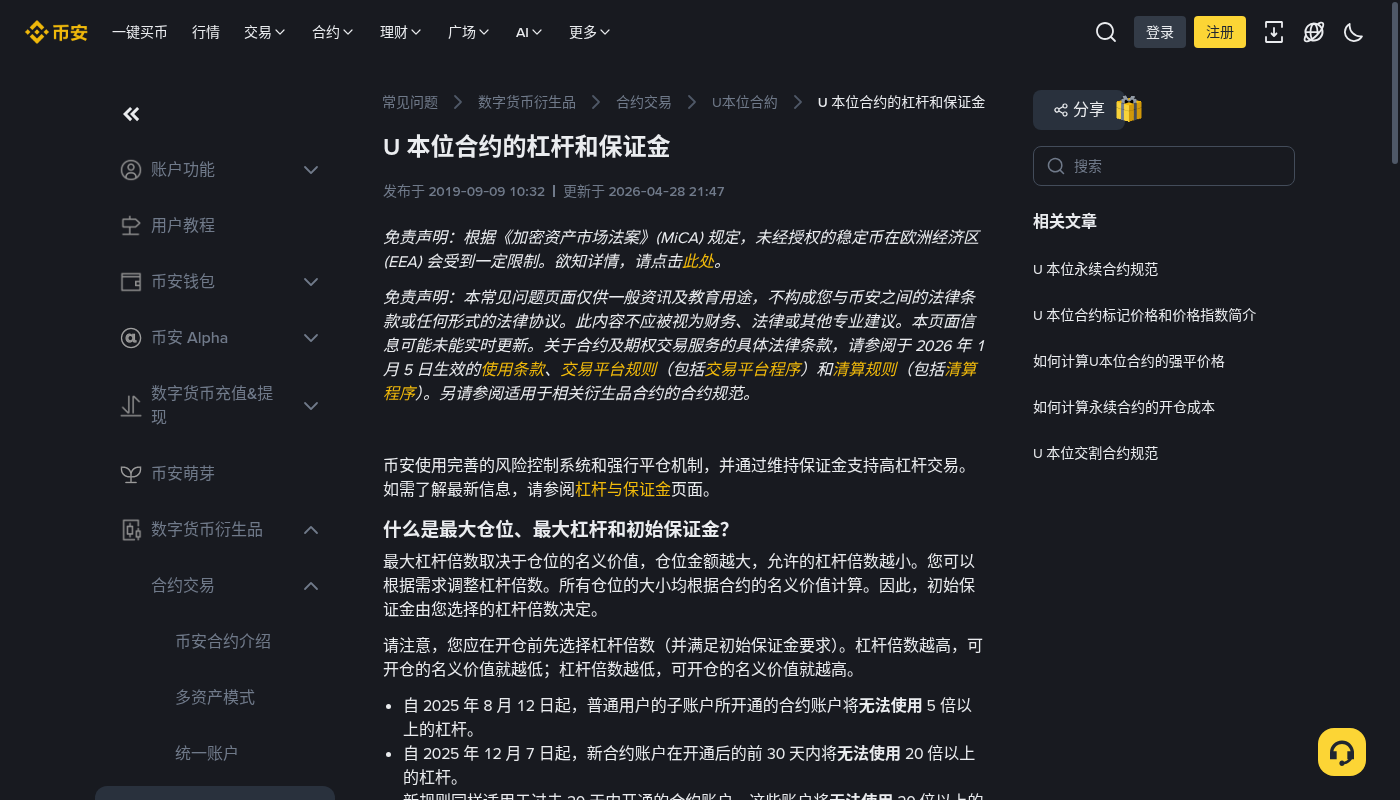This screenshot has width=1400, height=800.
Task: Go to 一键买币 in top navigation
Action: [x=140, y=32]
